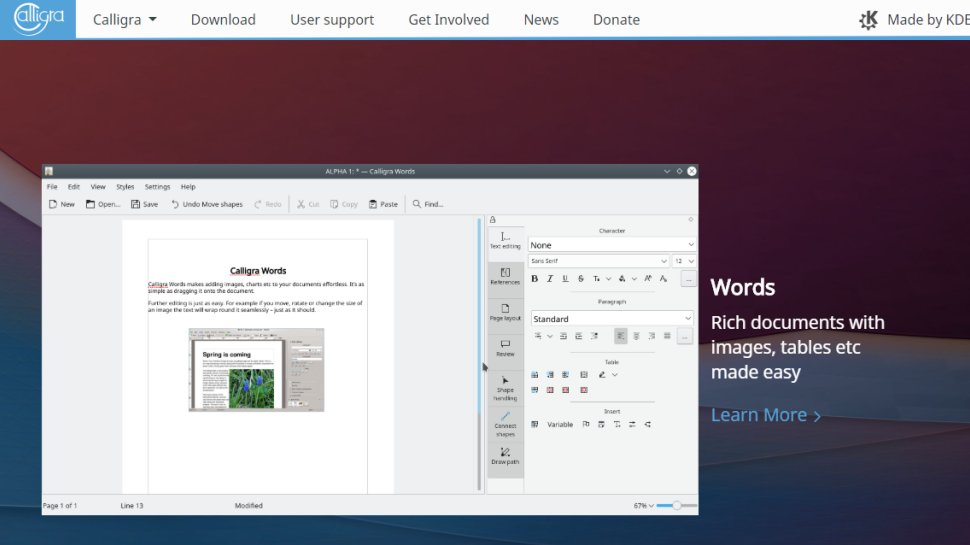Viewport: 970px width, 545px height.
Task: Click the insert table icon
Action: click(x=534, y=424)
